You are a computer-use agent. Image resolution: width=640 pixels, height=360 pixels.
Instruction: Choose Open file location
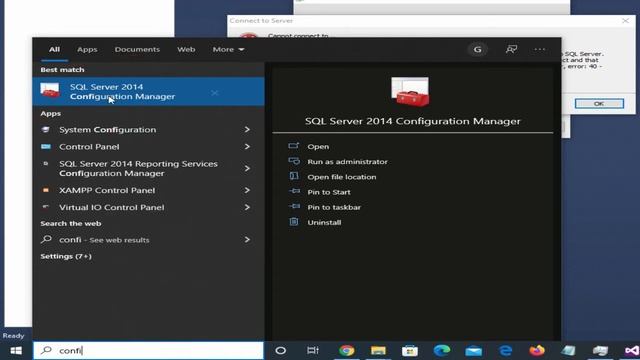coord(342,177)
